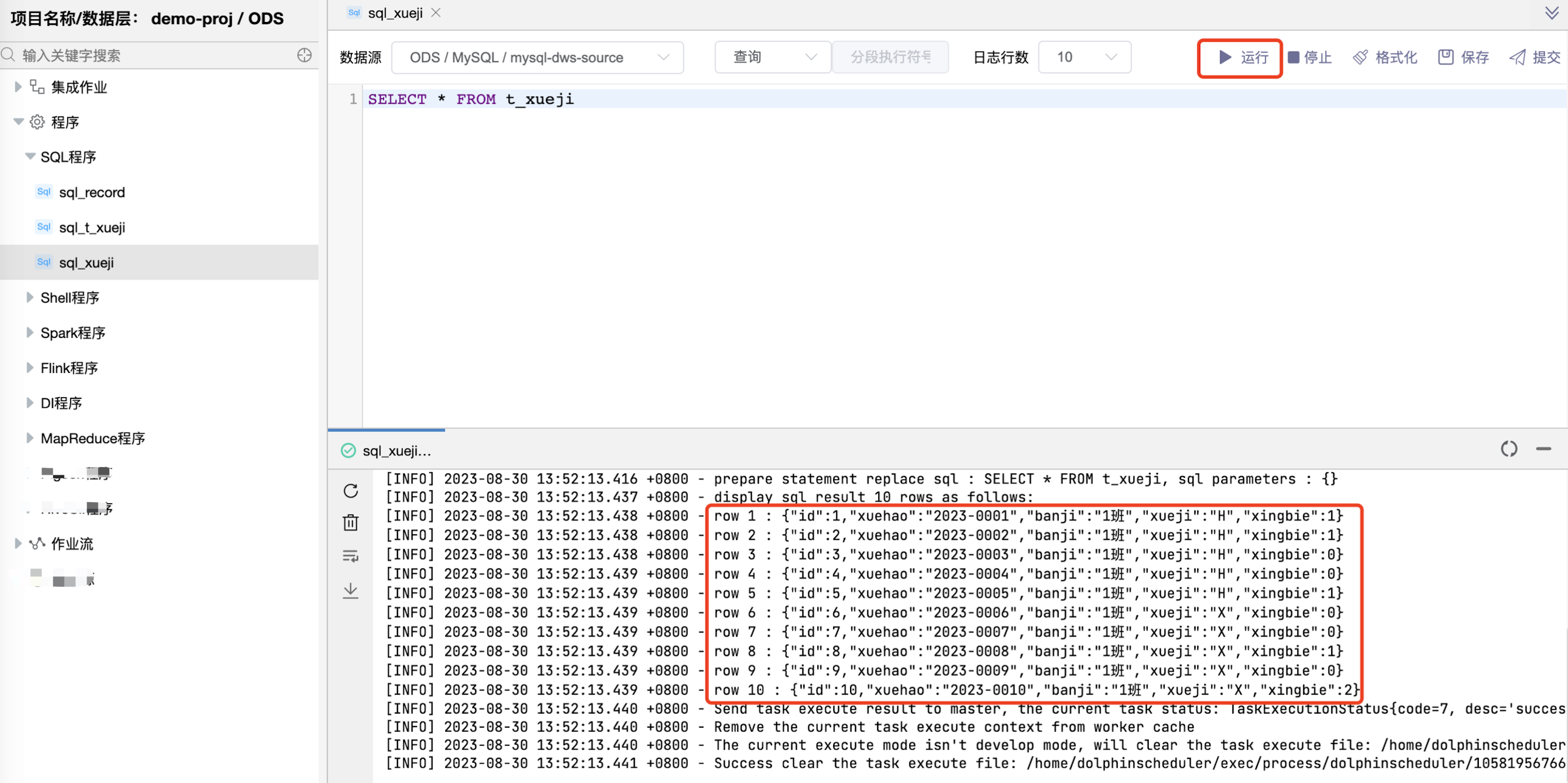Clear the log using the trash icon
Image resolution: width=1568 pixels, height=783 pixels.
click(351, 522)
